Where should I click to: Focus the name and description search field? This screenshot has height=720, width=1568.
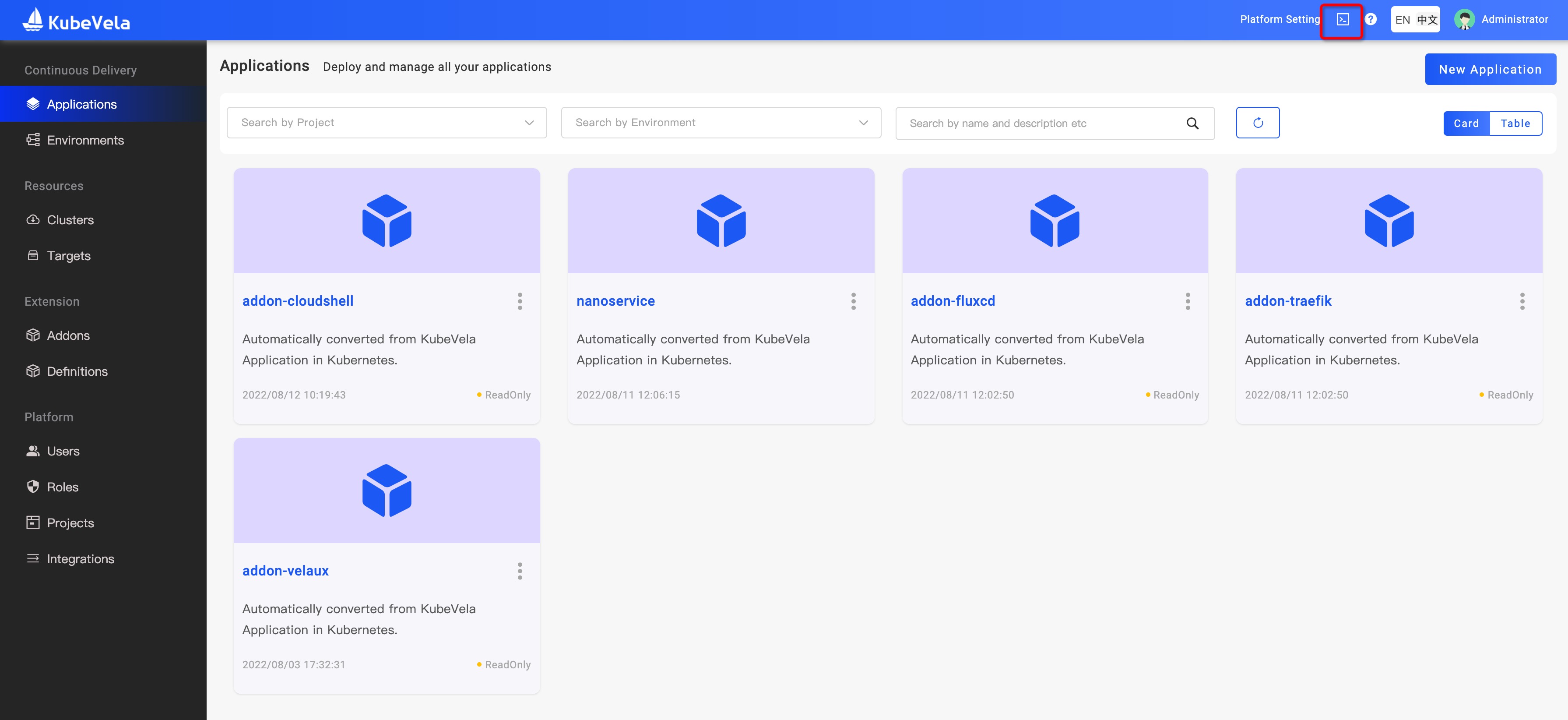pos(1041,124)
